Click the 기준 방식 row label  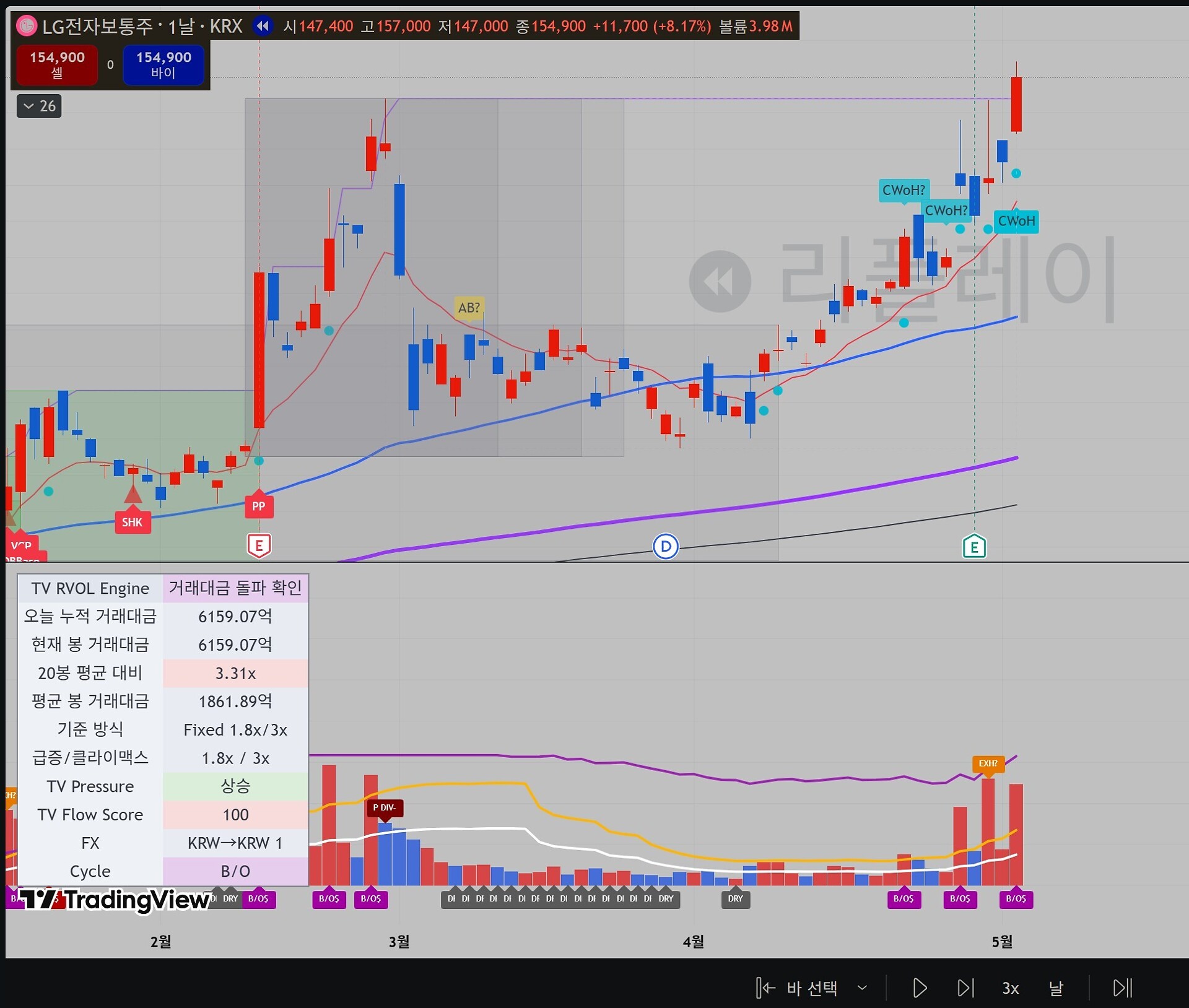(90, 729)
